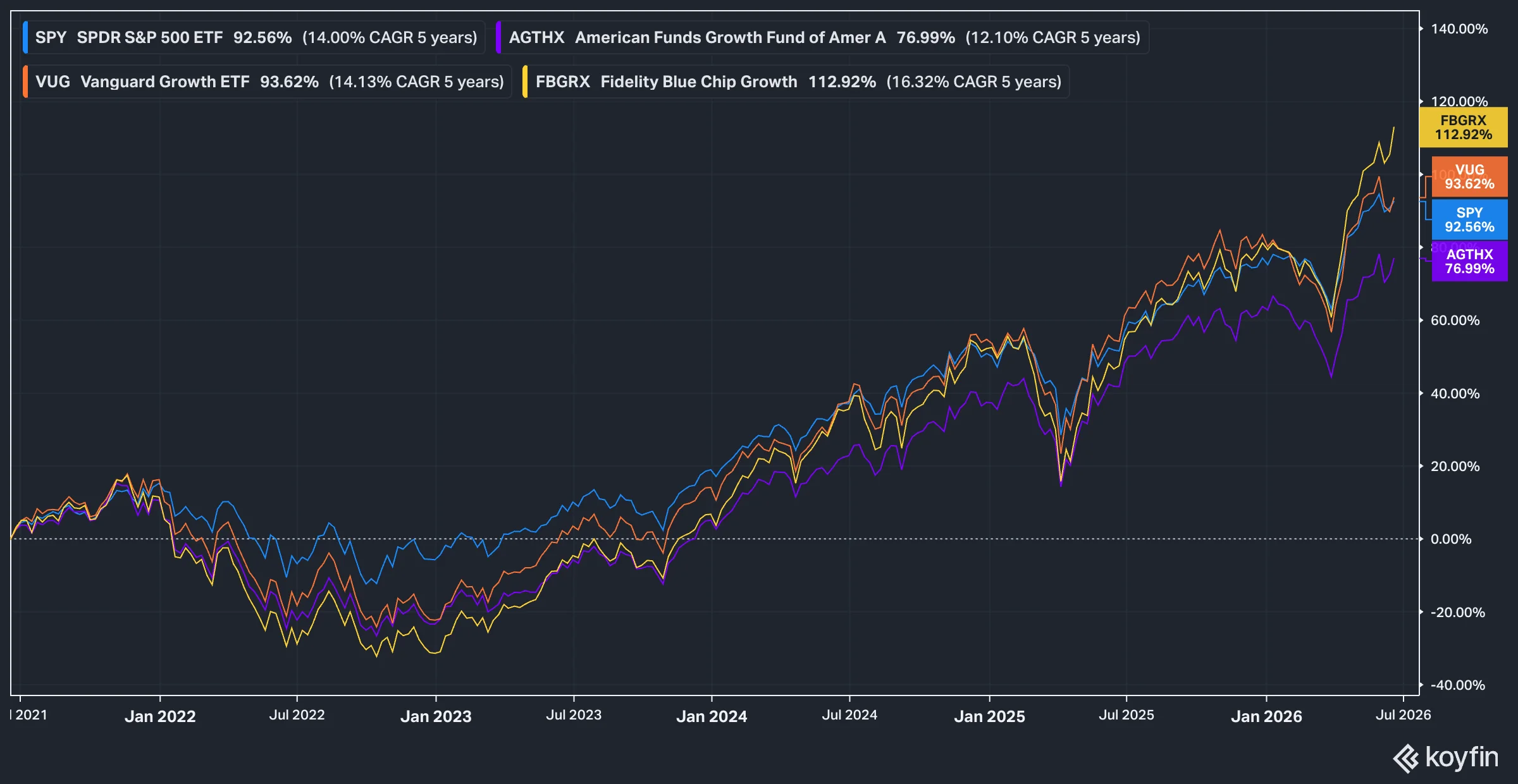Click the yellow FBGRX 112.92% price tag
The image size is (1518, 784).
click(x=1463, y=127)
